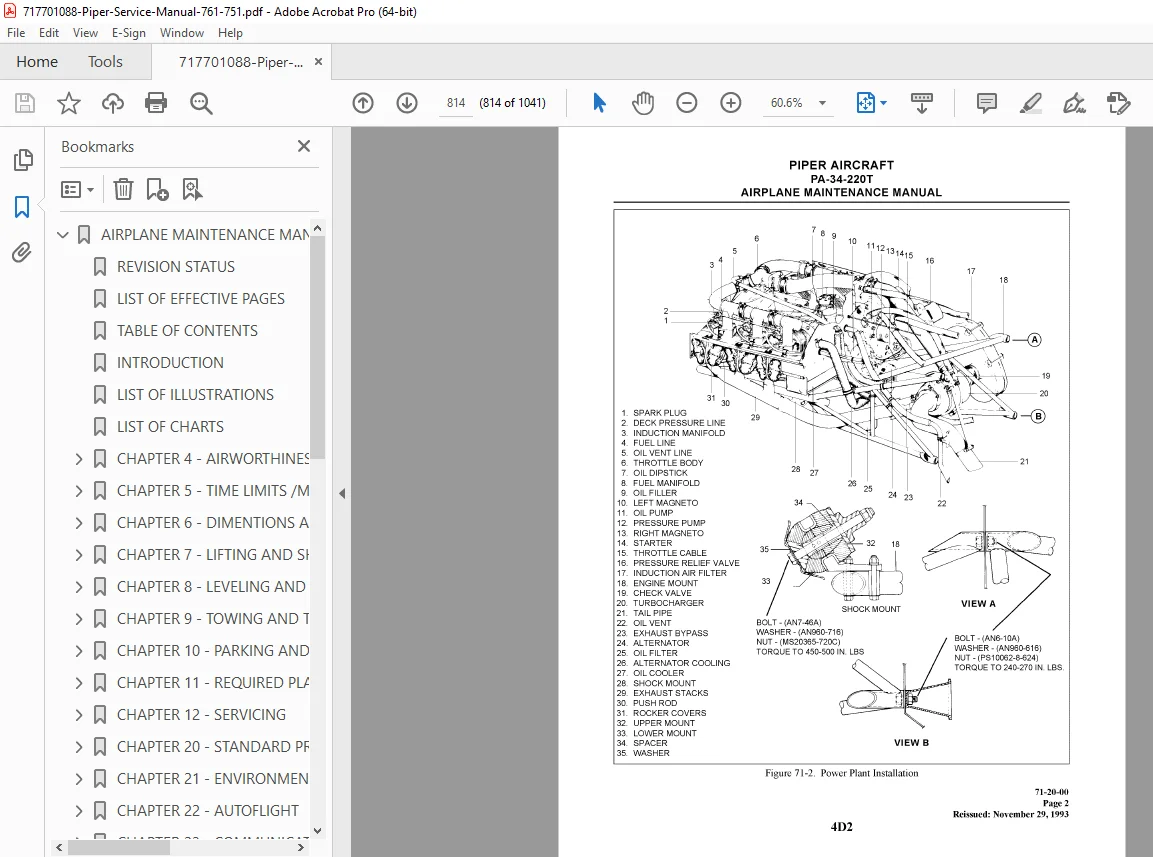This screenshot has width=1153, height=857.
Task: Find the current bookmark icon
Action: [x=192, y=190]
